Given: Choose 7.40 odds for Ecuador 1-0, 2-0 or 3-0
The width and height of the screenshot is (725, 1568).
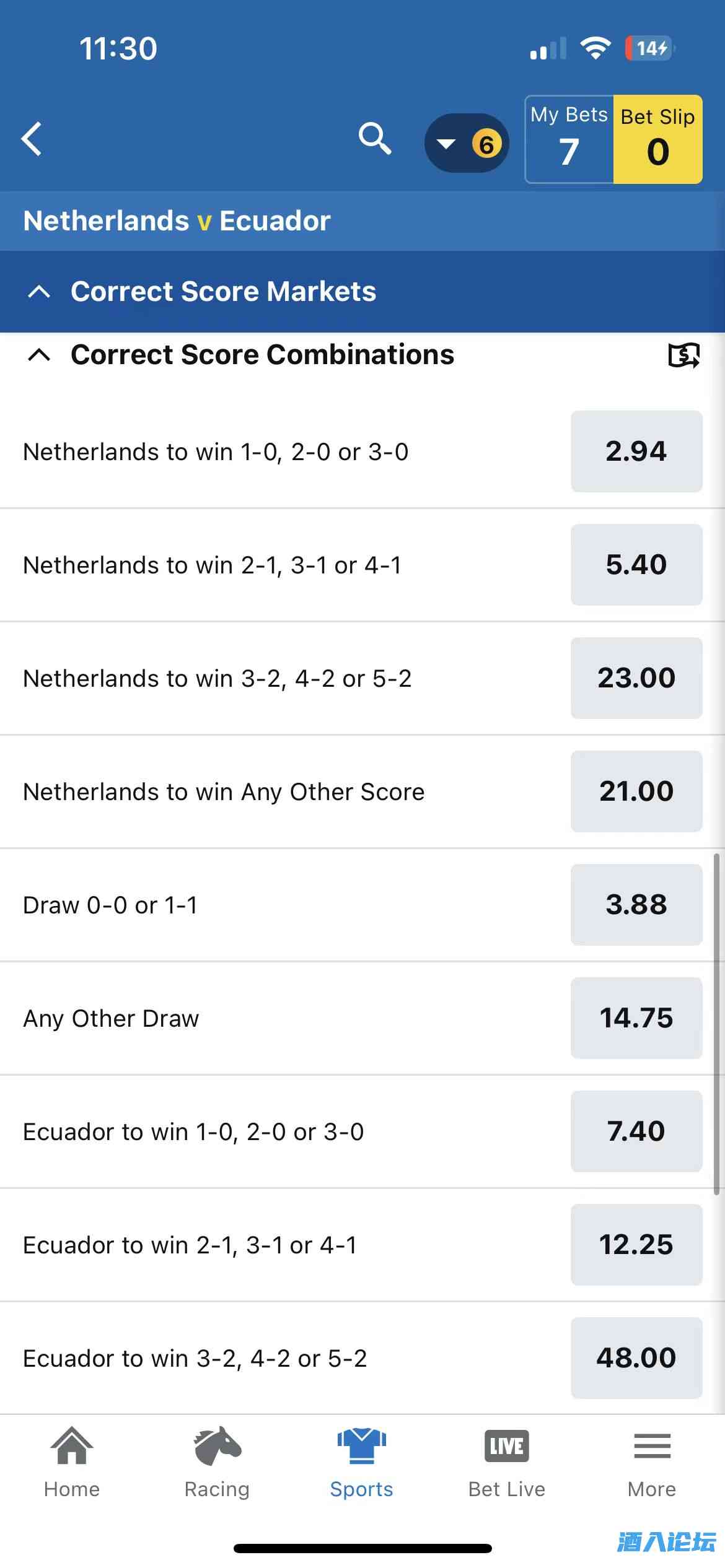Looking at the screenshot, I should pyautogui.click(x=636, y=1131).
